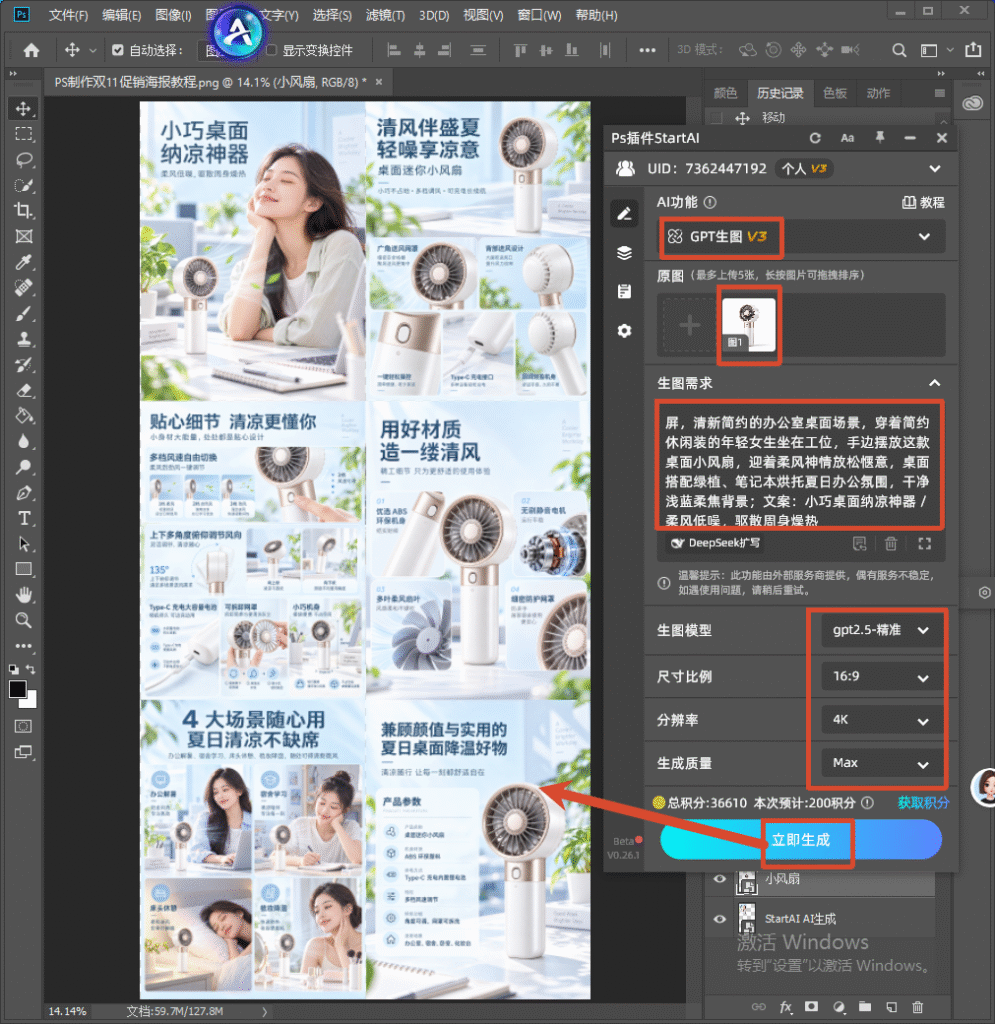Screen dimensions: 995x1024
Task: Toggle Quick Mask mode
Action: (x=24, y=726)
